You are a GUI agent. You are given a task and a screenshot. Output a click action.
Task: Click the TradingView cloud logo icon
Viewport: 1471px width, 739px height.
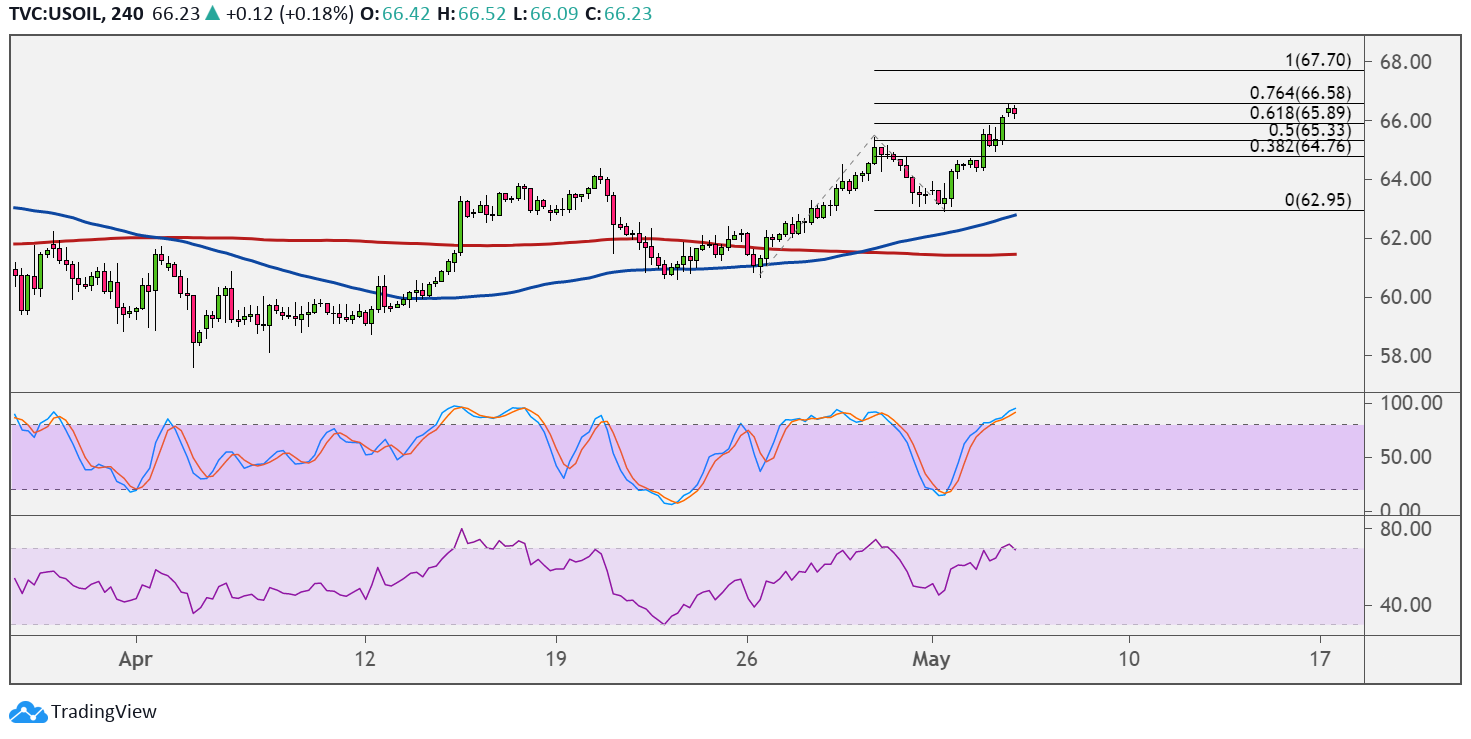27,712
